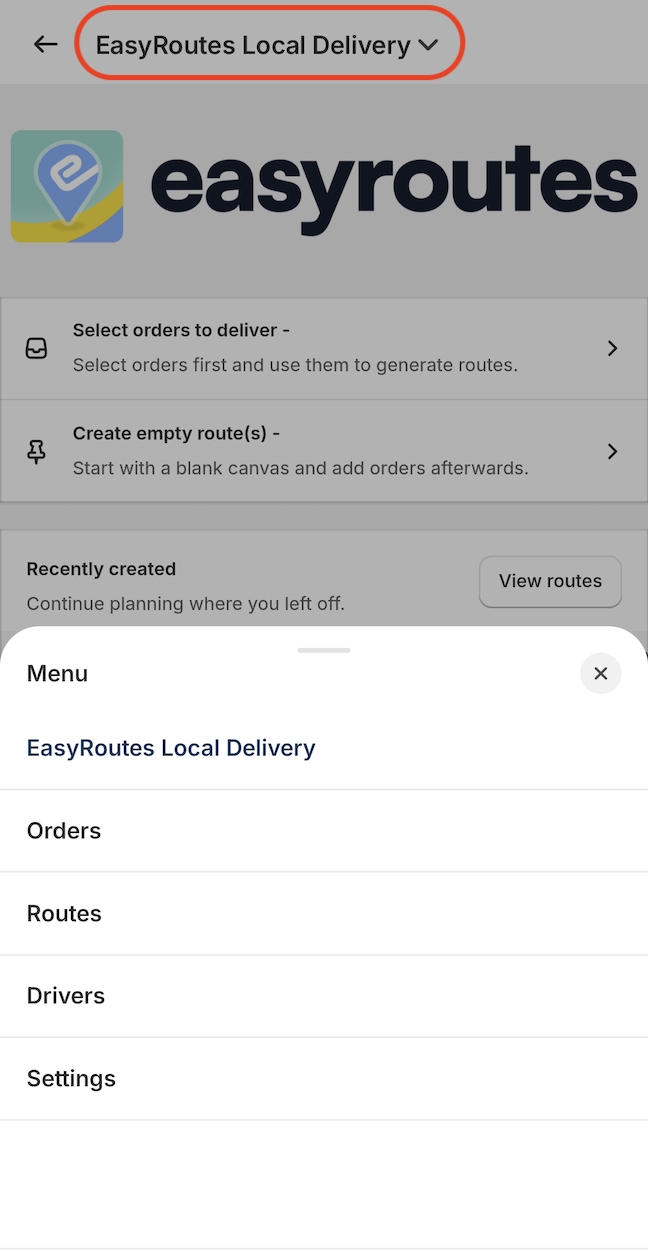Image resolution: width=648 pixels, height=1252 pixels.
Task: Select Routes from the menu
Action: 64,913
